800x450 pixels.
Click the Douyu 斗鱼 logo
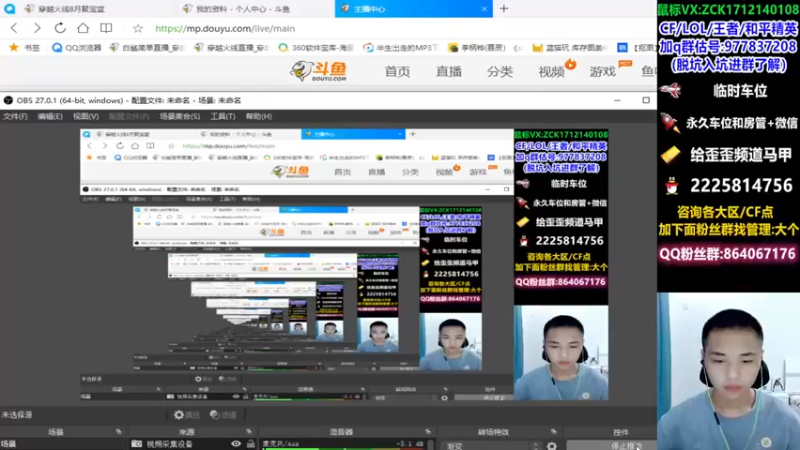[319, 71]
